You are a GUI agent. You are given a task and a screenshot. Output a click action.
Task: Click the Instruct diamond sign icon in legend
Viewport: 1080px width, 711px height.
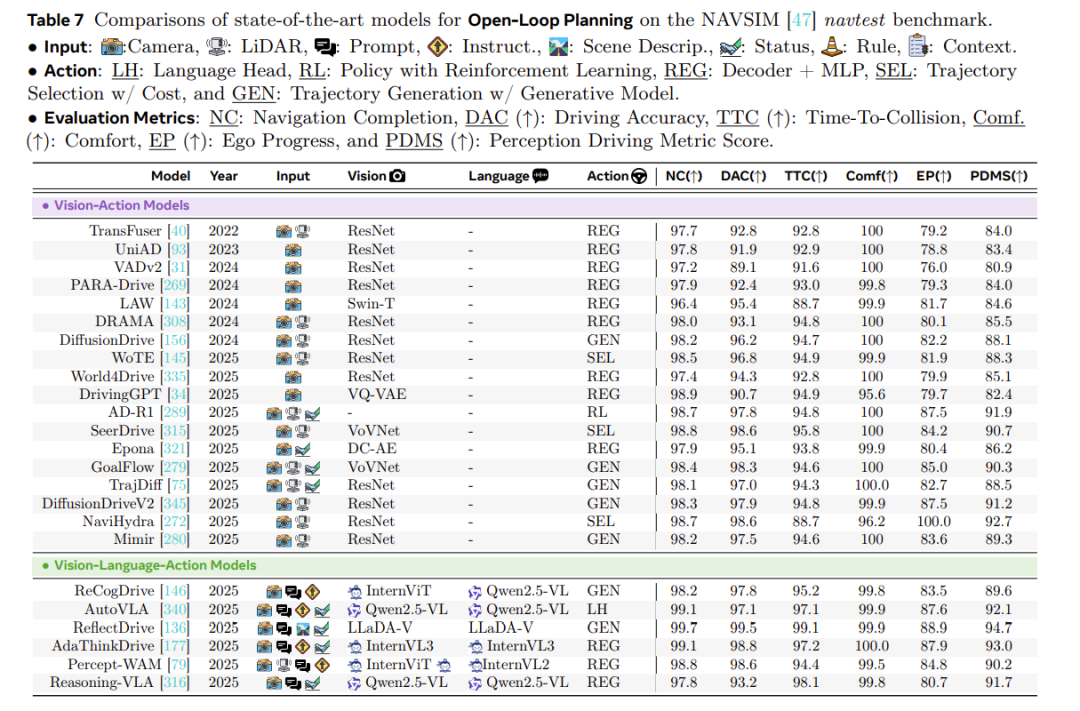click(x=435, y=46)
